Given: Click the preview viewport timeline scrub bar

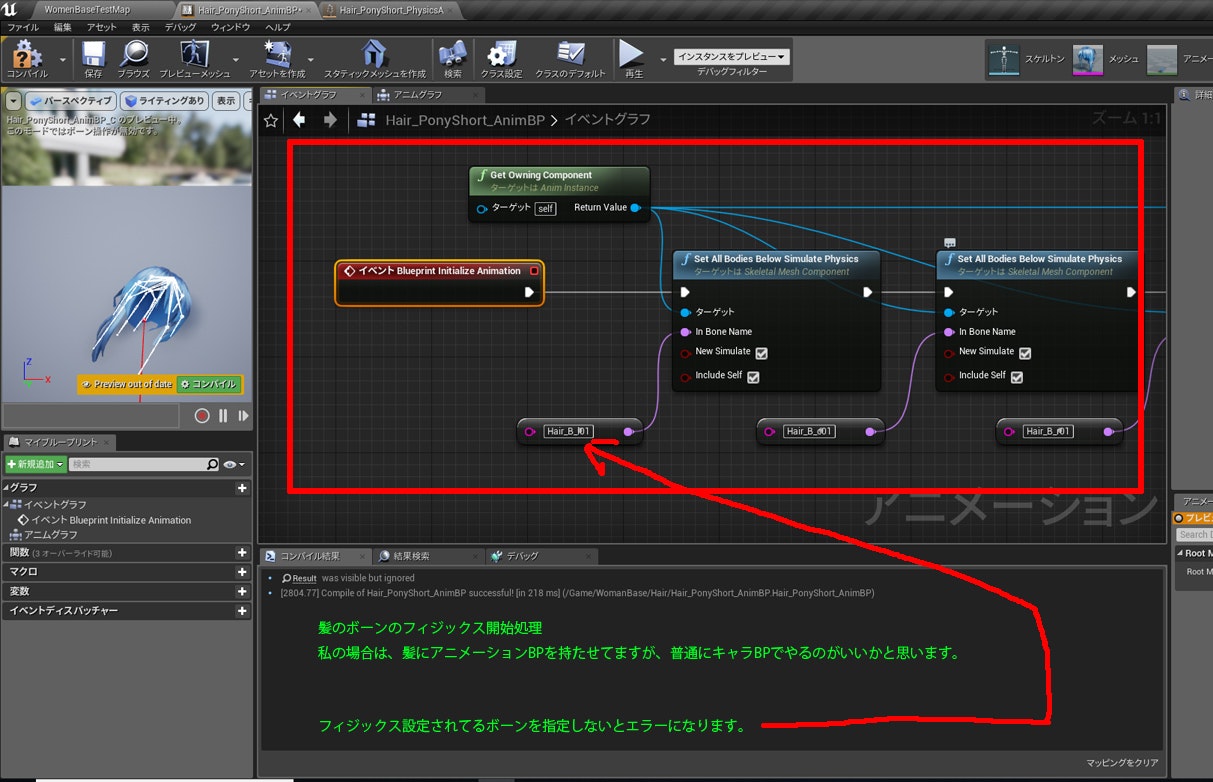Looking at the screenshot, I should (91, 416).
